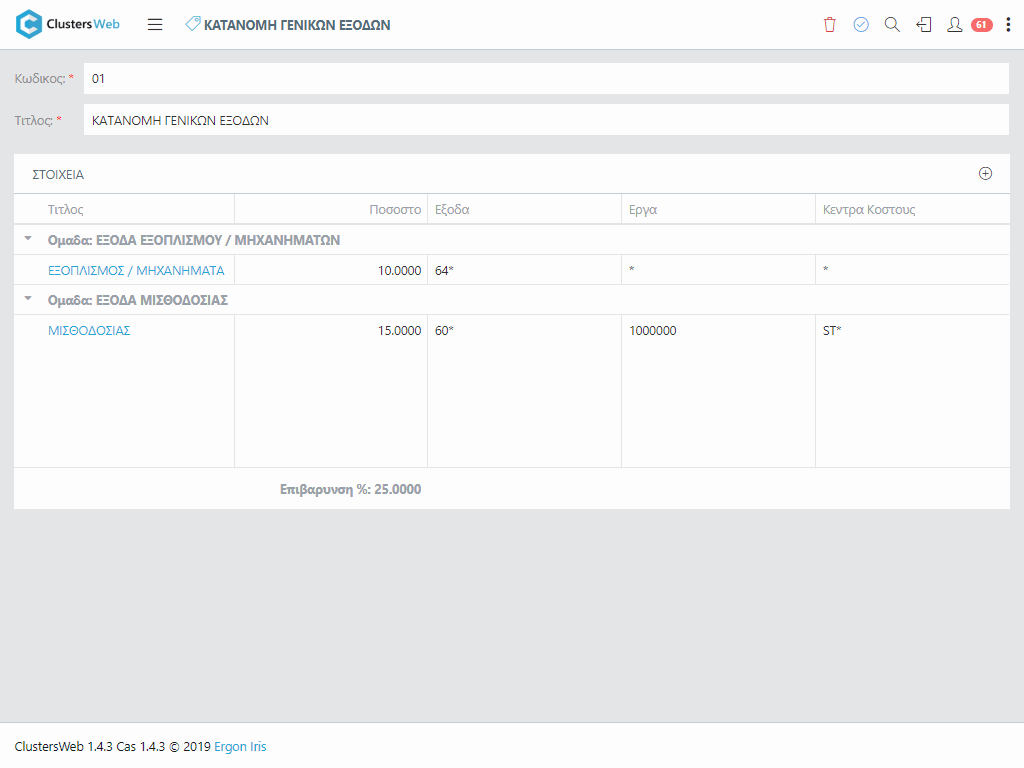Viewport: 1024px width, 768px height.
Task: Open search with the magnifier icon
Action: pos(892,25)
